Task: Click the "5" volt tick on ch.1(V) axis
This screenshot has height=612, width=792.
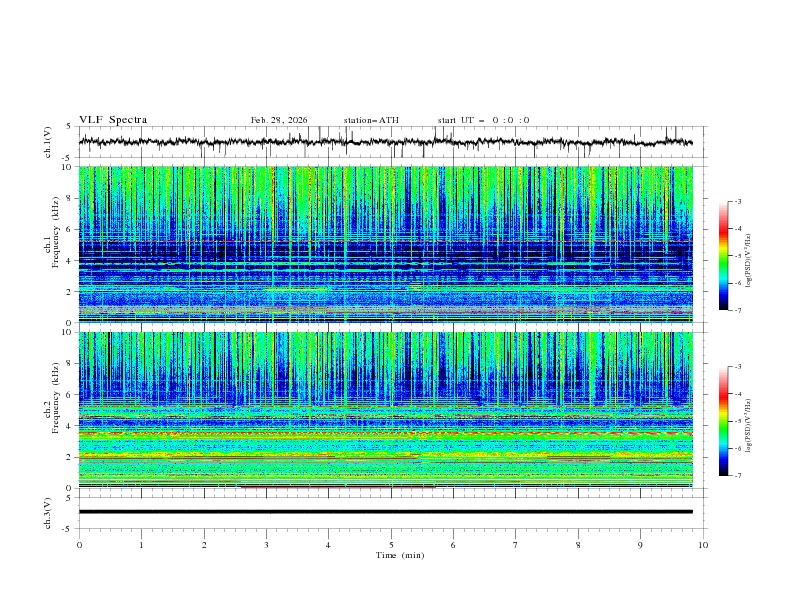Action: point(70,127)
